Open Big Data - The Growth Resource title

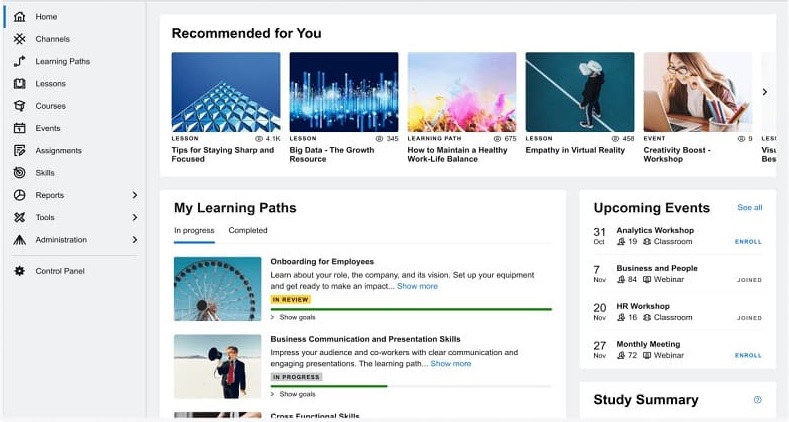click(332, 154)
